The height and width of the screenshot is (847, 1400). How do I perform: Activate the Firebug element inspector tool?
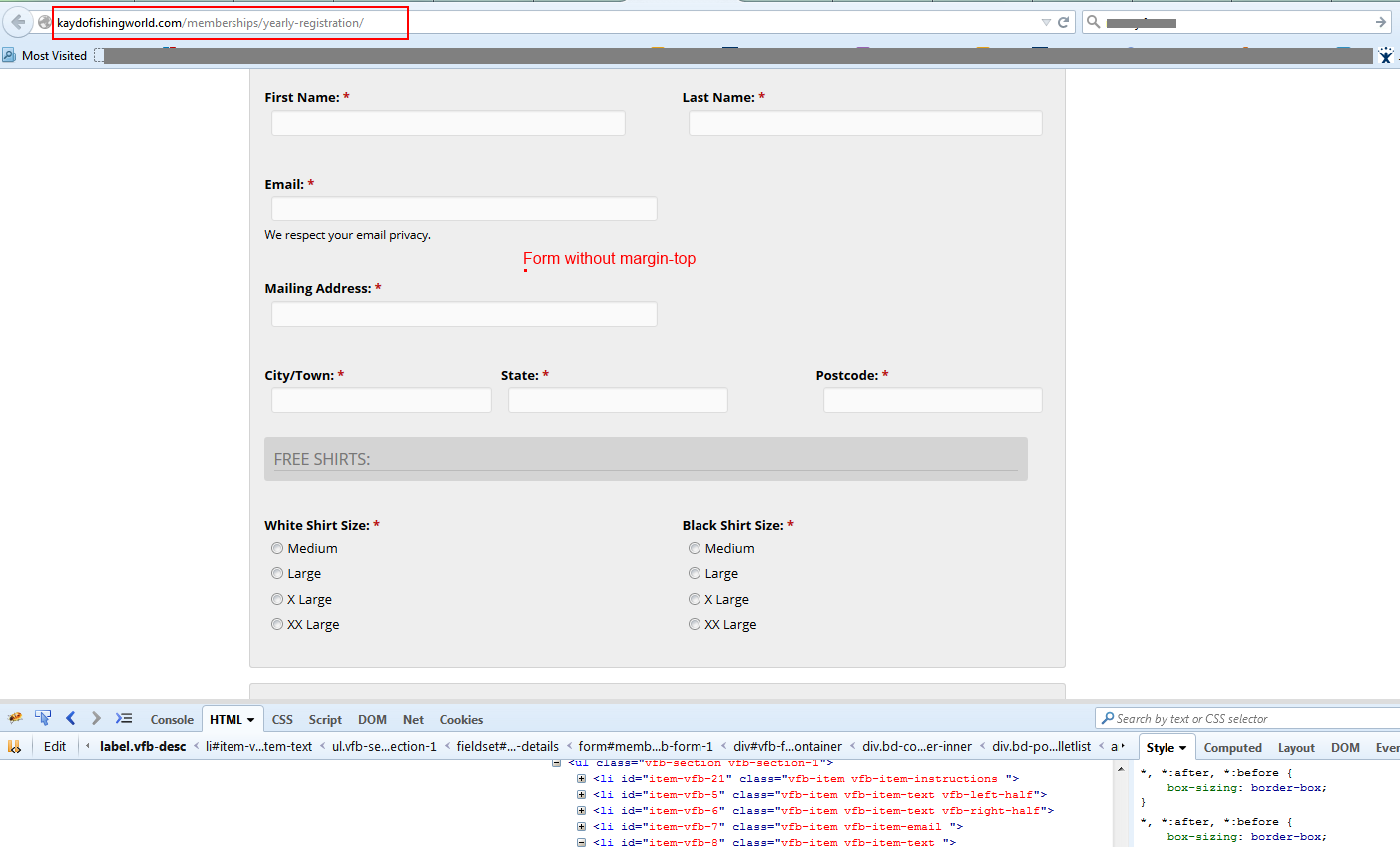[42, 717]
